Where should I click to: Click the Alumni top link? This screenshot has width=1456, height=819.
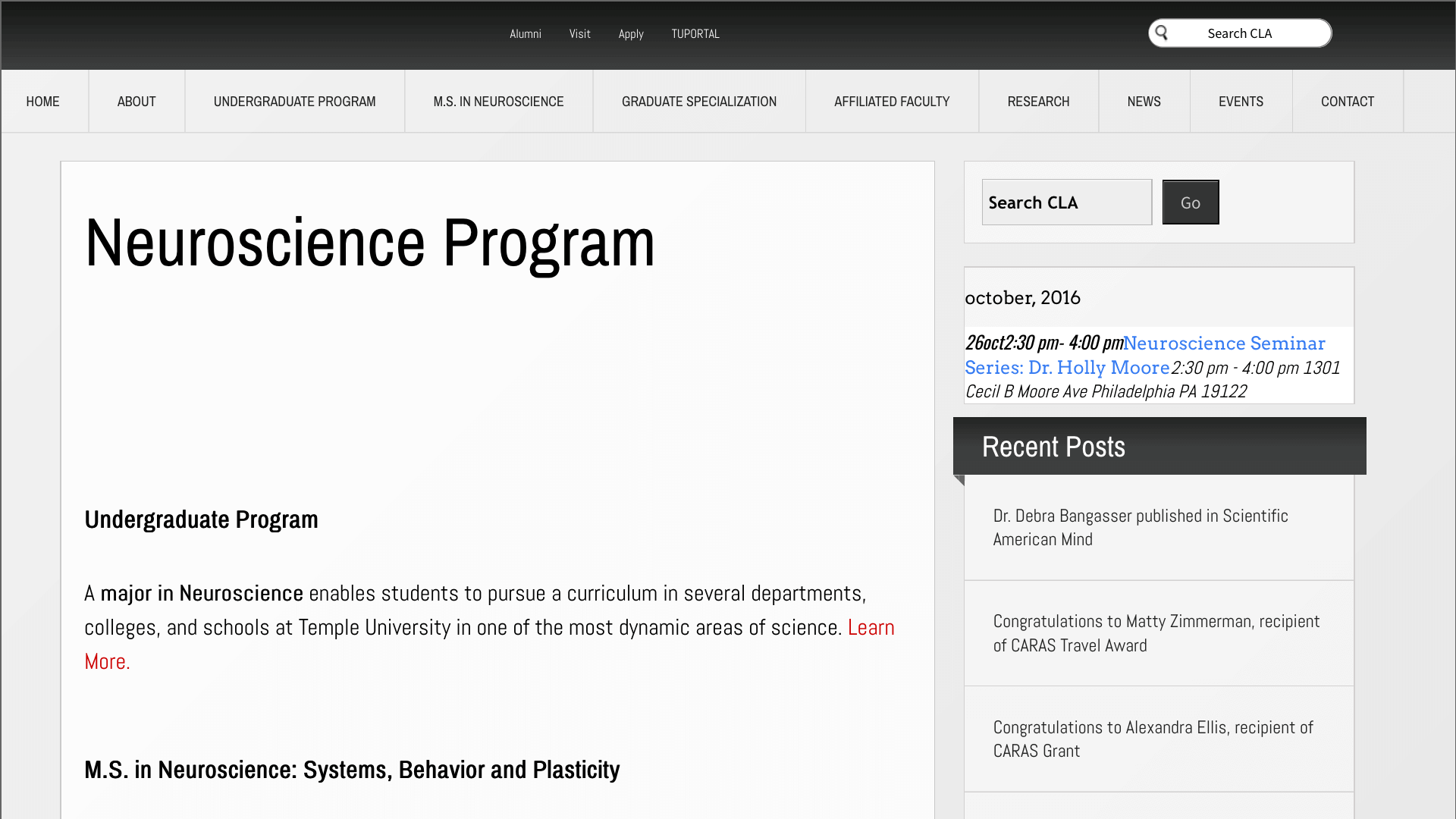pos(525,34)
